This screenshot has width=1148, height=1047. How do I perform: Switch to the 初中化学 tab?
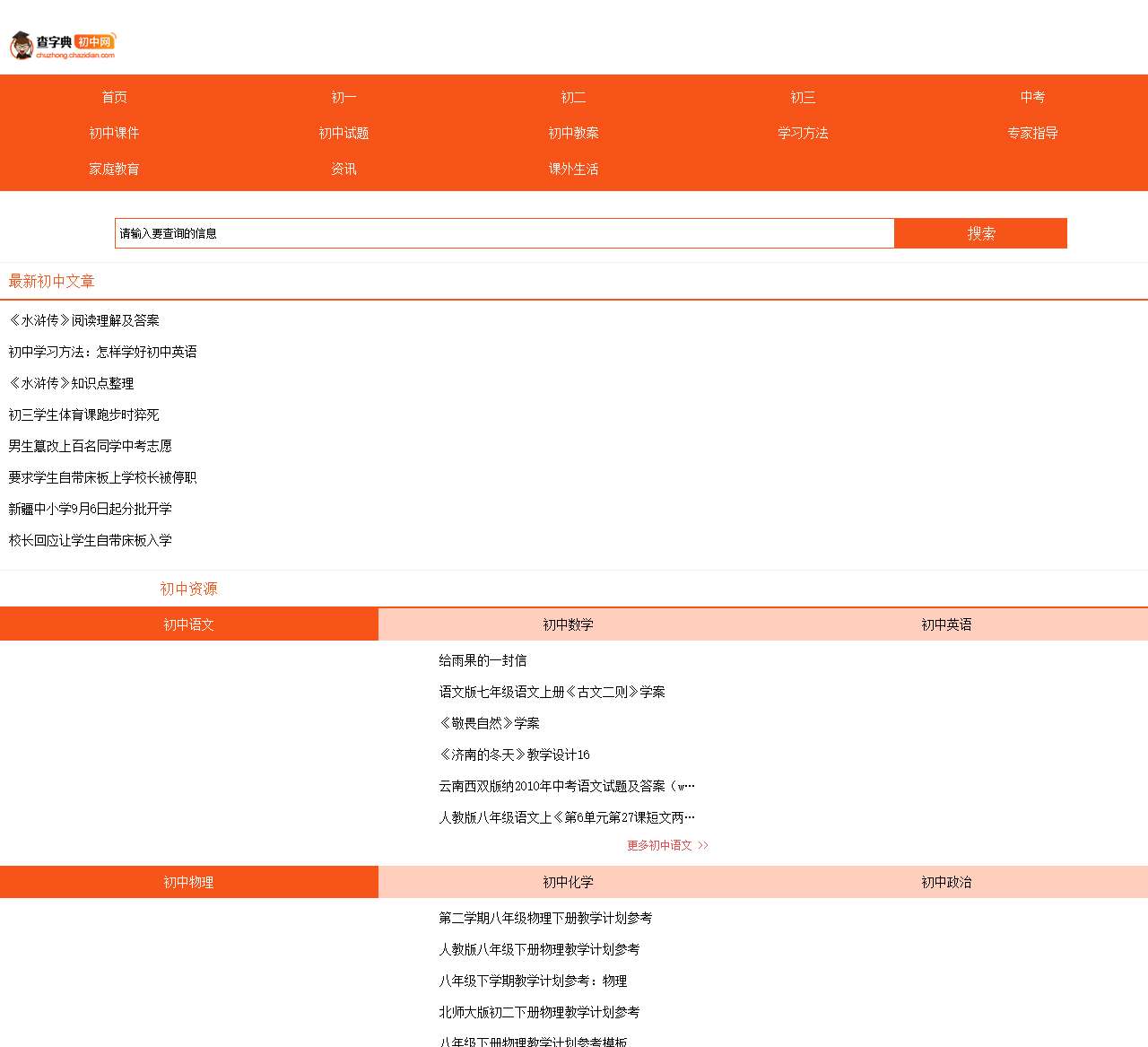click(568, 882)
